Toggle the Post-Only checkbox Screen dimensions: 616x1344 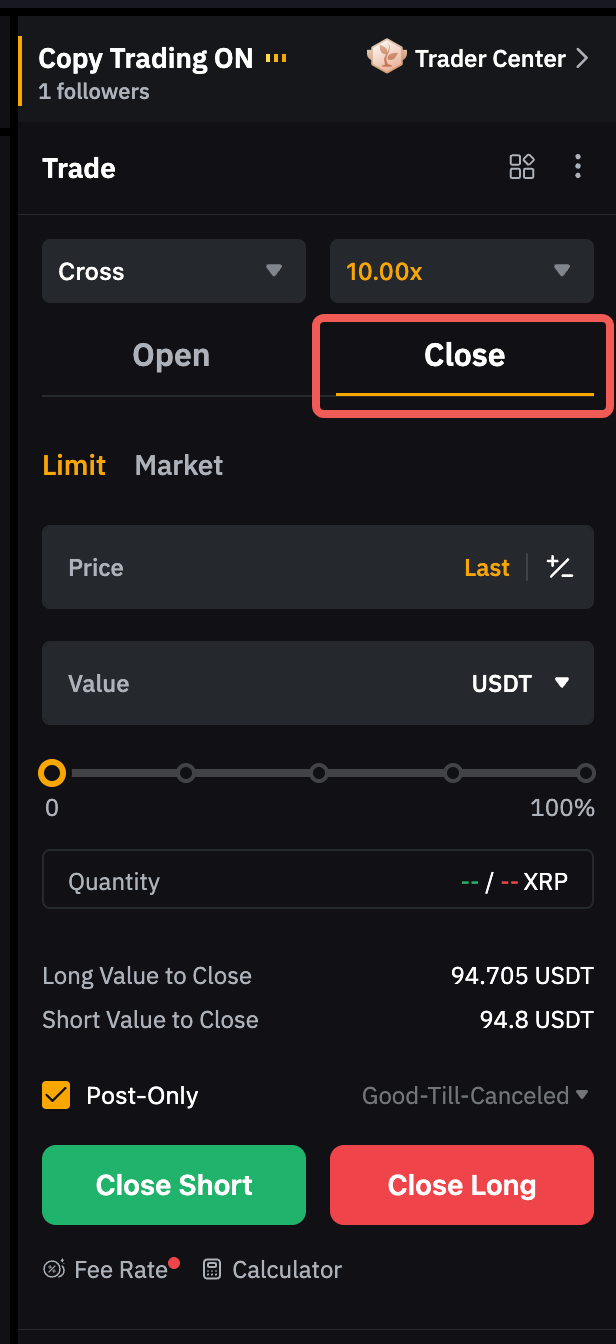[x=56, y=1096]
